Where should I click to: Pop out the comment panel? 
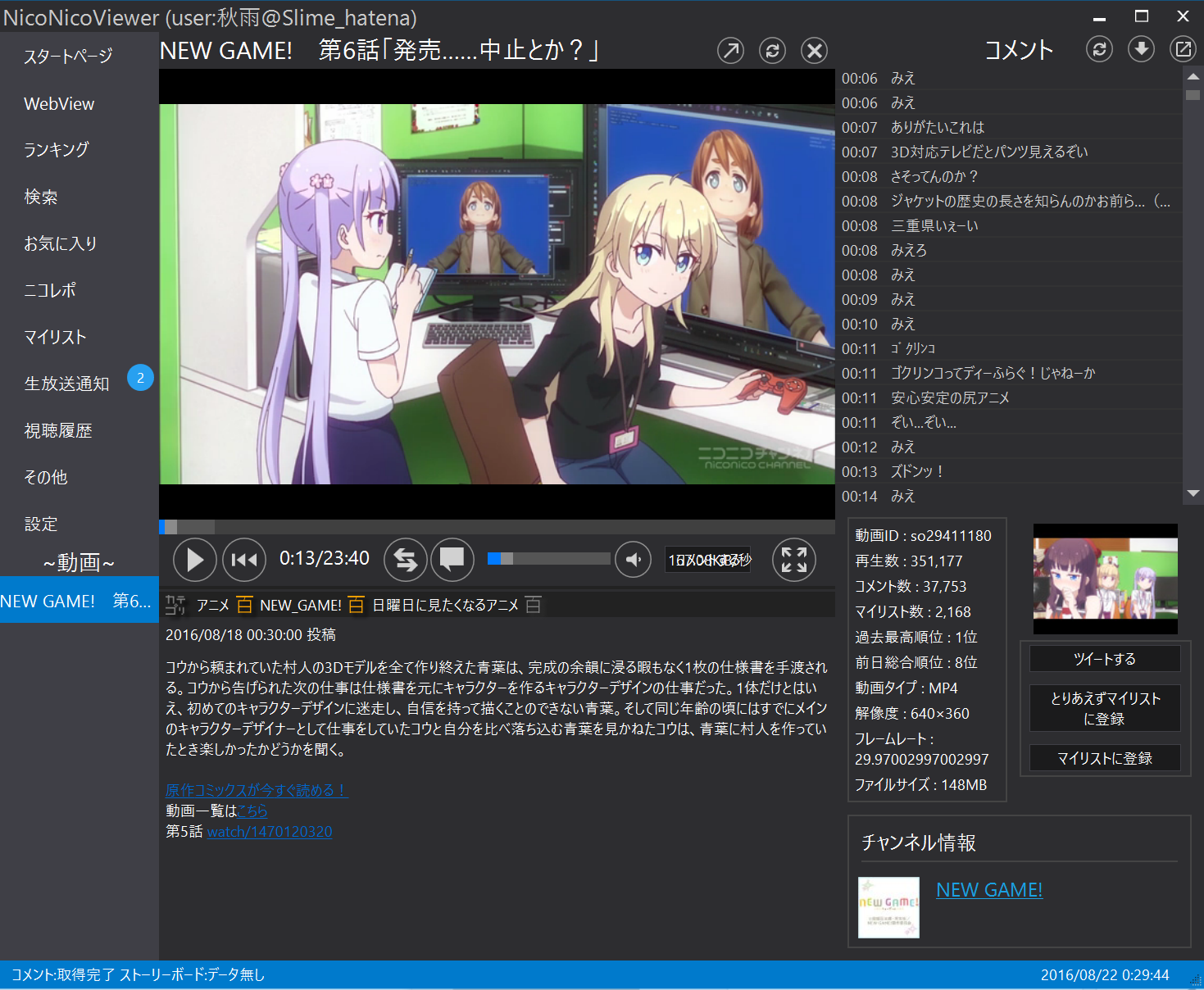pos(1183,49)
